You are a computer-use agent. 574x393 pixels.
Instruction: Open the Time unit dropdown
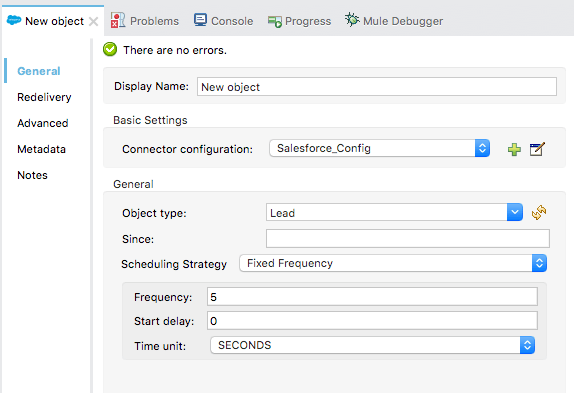coord(372,345)
